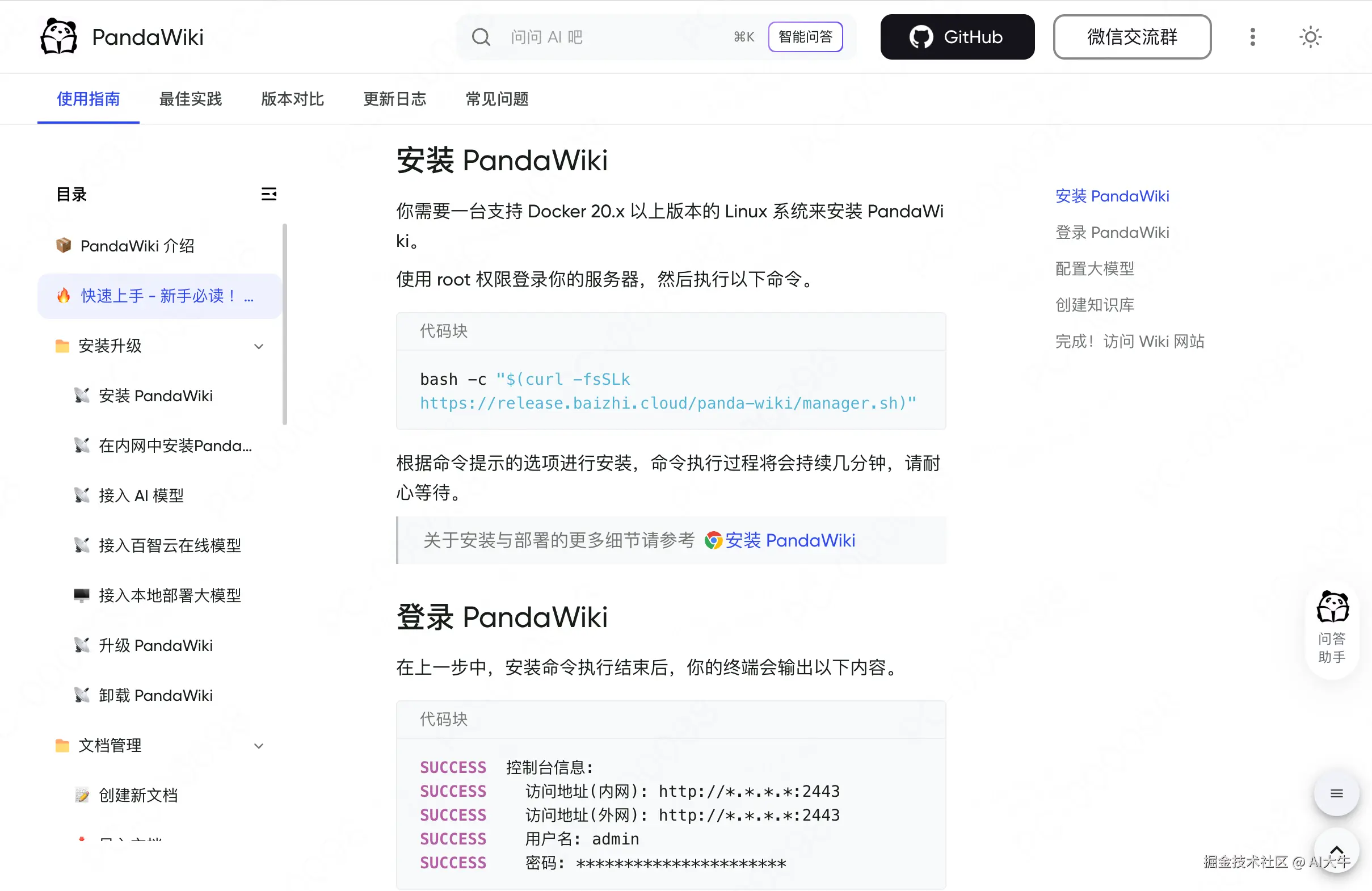The image size is (1372, 891).
Task: Open the three-dot more options menu
Action: (1252, 37)
